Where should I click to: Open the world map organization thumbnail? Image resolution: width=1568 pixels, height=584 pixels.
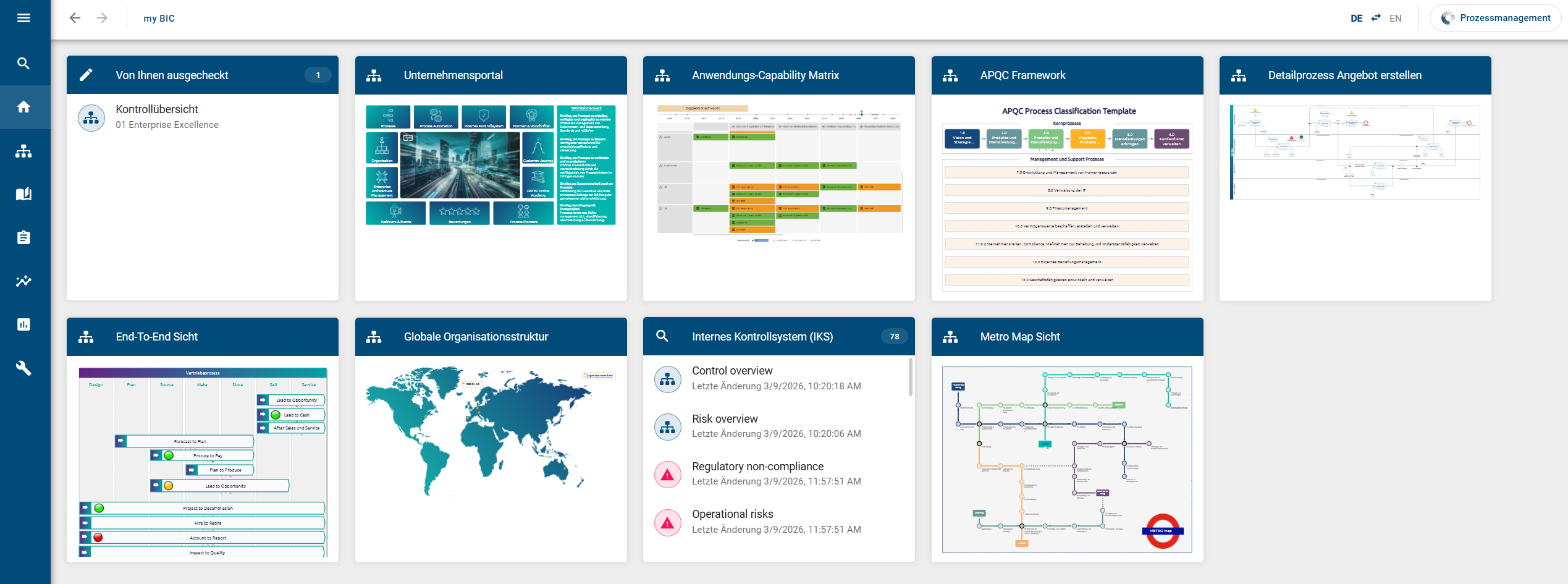491,433
